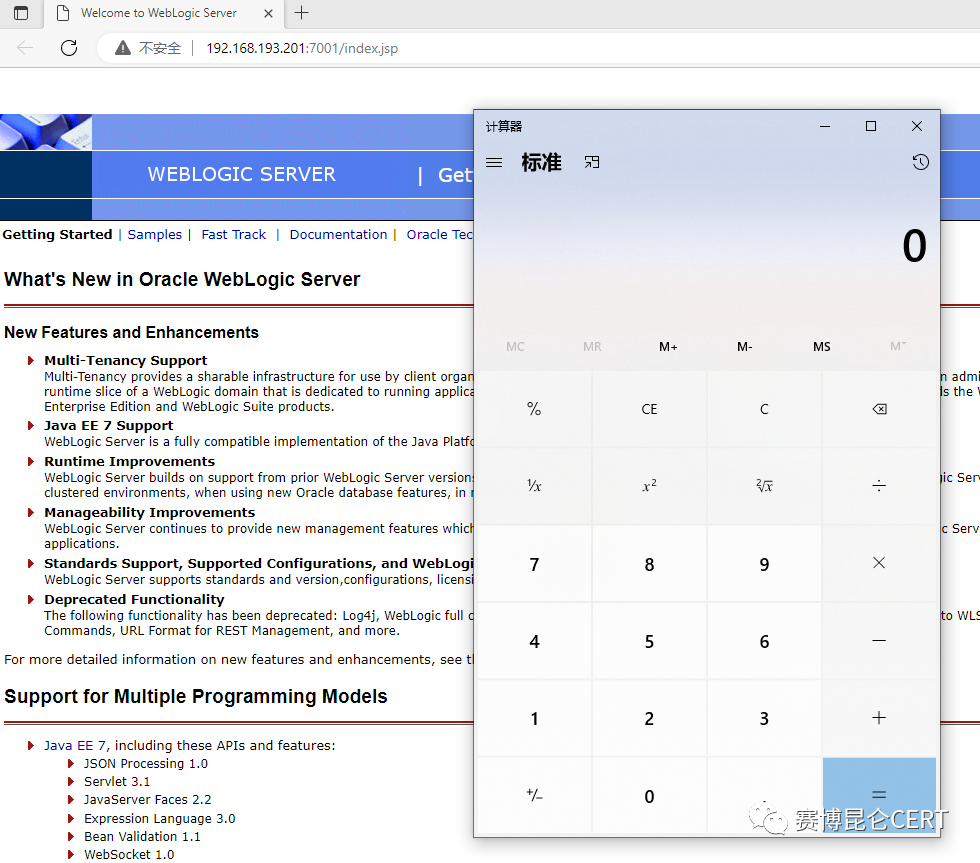Click calculator digit 6
This screenshot has width=980, height=863.
(764, 642)
